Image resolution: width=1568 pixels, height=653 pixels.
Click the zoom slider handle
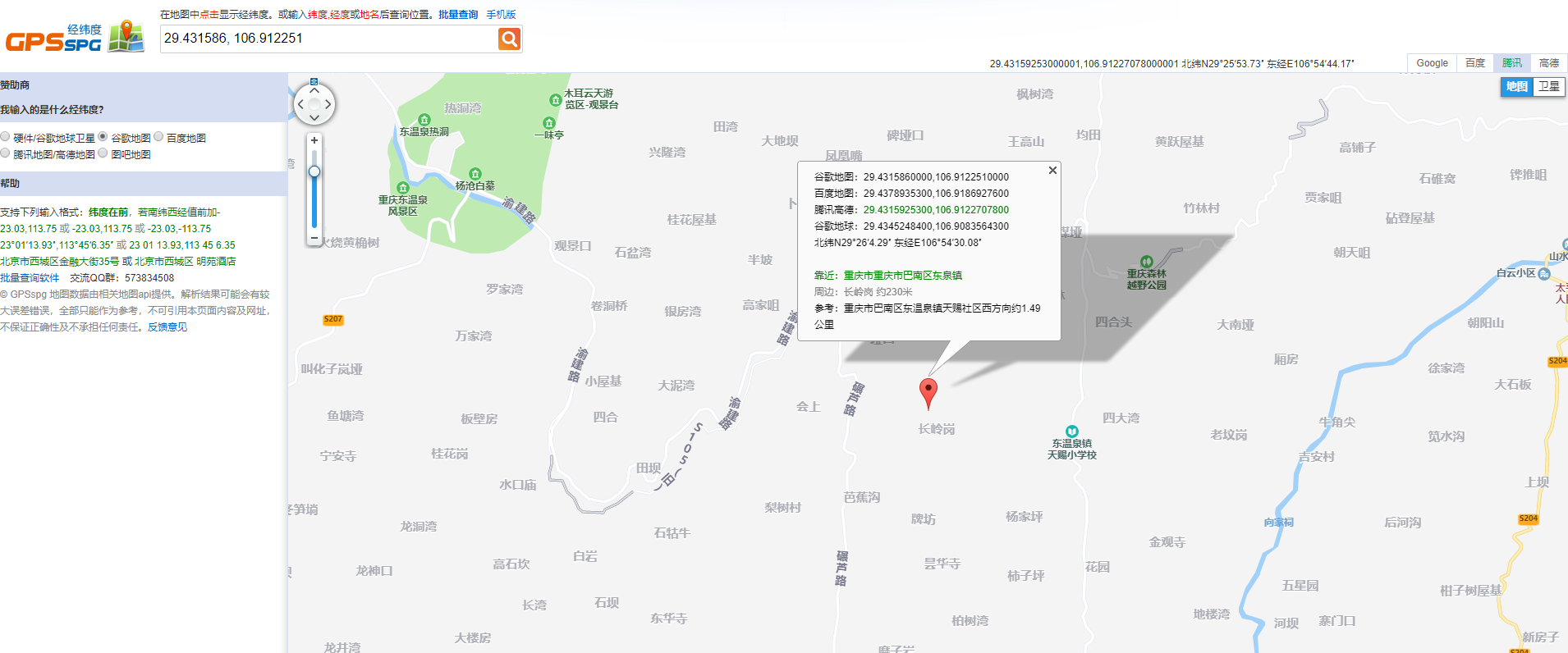pos(314,171)
